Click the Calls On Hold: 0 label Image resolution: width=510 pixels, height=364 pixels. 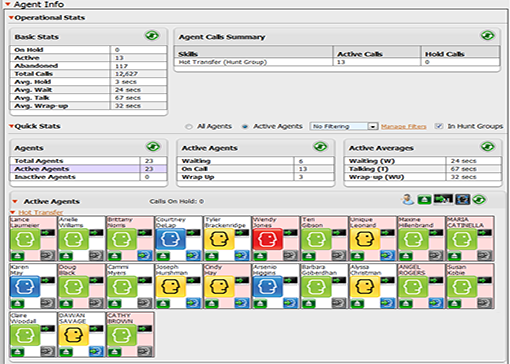[x=177, y=201]
